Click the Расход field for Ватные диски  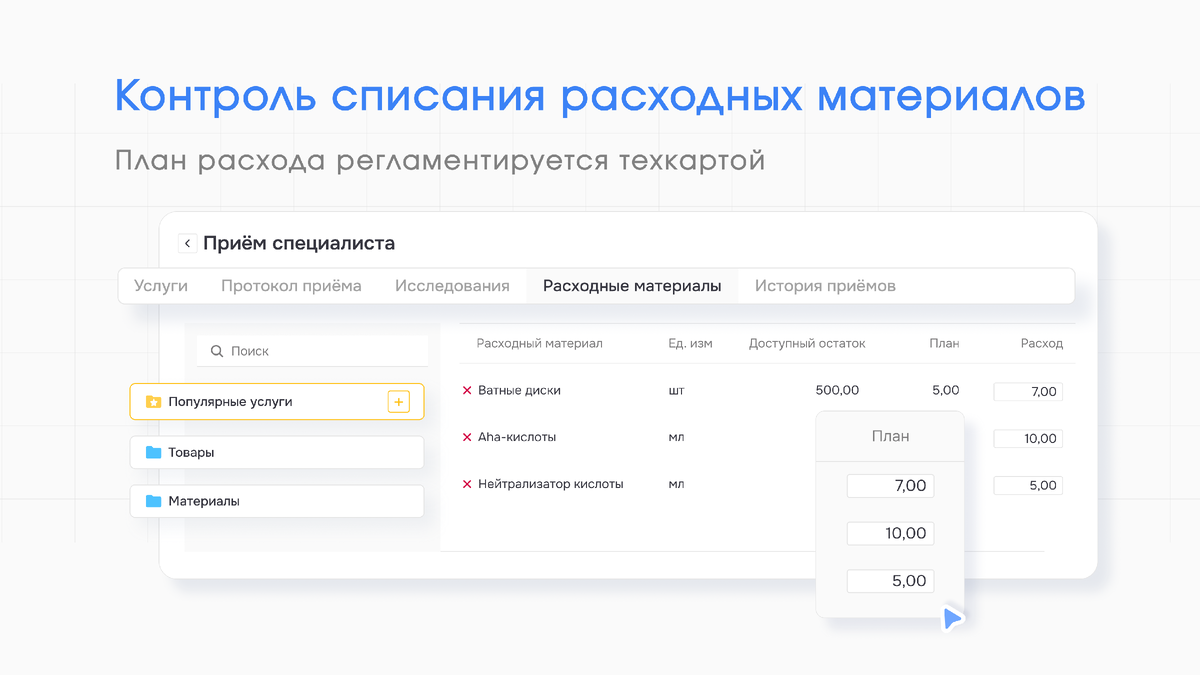(x=1028, y=392)
